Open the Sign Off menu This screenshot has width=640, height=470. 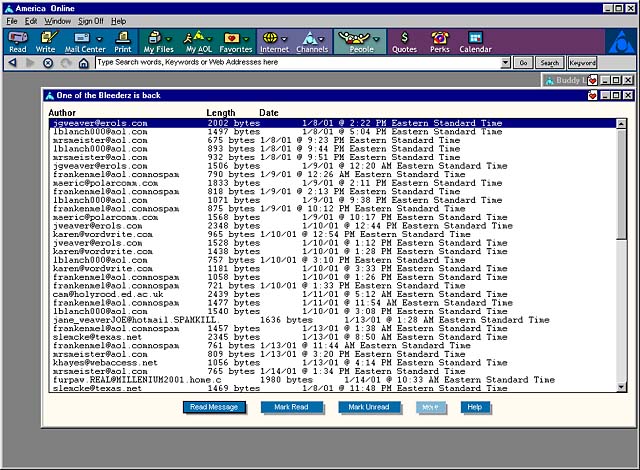[x=91, y=21]
